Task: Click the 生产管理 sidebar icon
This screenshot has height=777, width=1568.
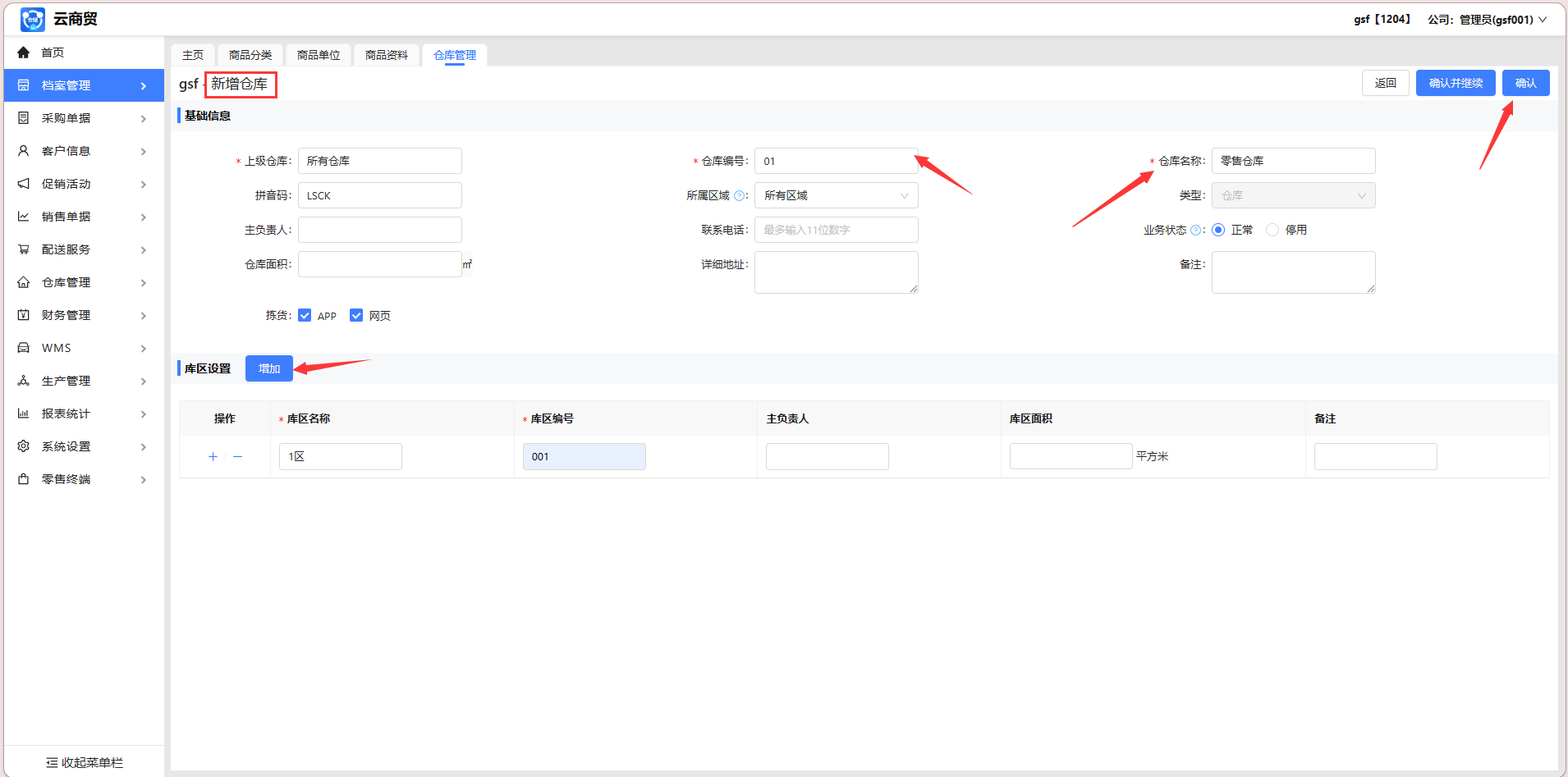Action: 24,381
